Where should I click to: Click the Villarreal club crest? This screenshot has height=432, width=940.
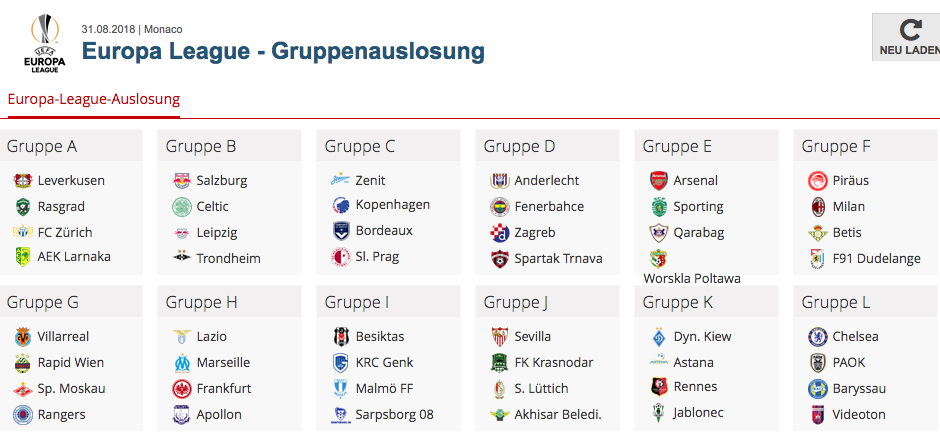pyautogui.click(x=22, y=336)
